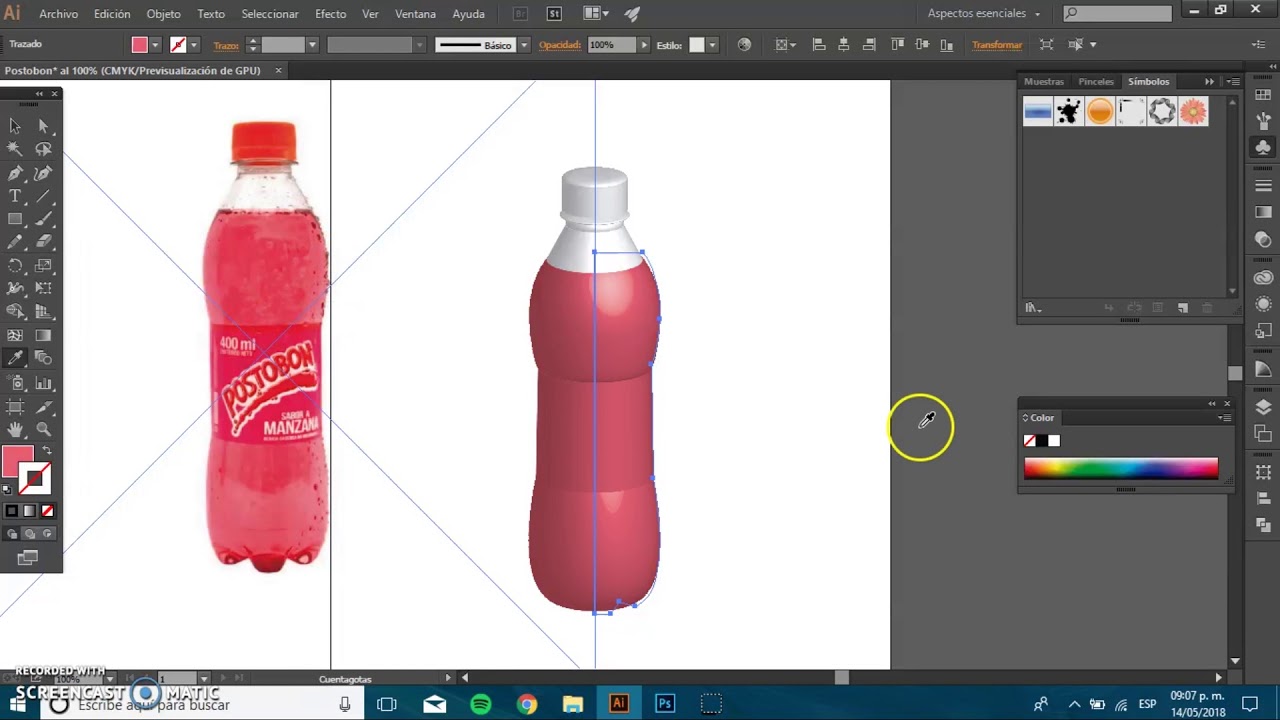Open the Aspectos esenciales workspace dropdown
1280x720 pixels.
tap(984, 14)
